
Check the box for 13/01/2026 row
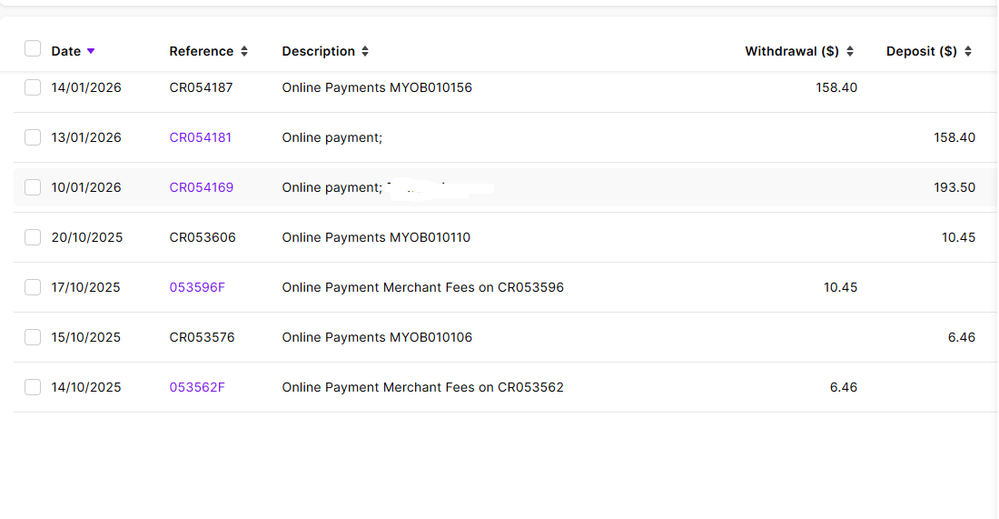(33, 137)
